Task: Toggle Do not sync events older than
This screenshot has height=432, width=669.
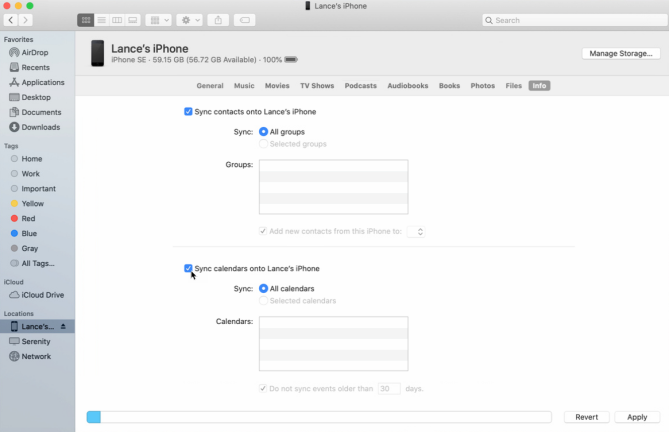Action: coord(263,389)
